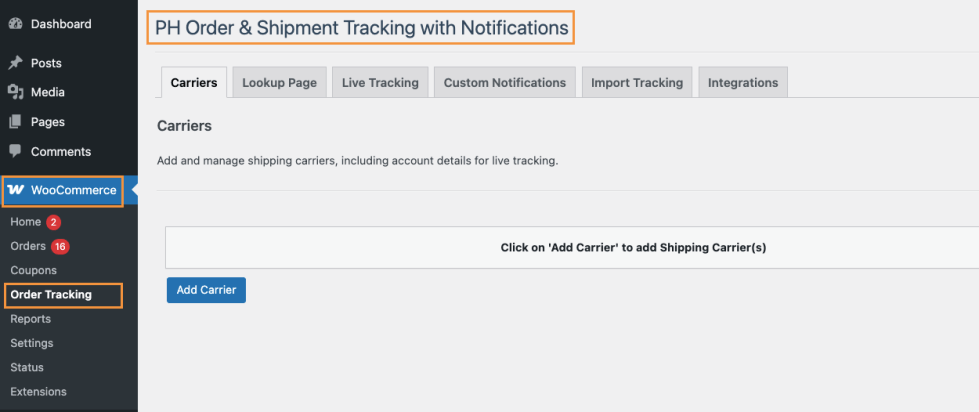Open WooCommerce Settings link

(x=32, y=343)
